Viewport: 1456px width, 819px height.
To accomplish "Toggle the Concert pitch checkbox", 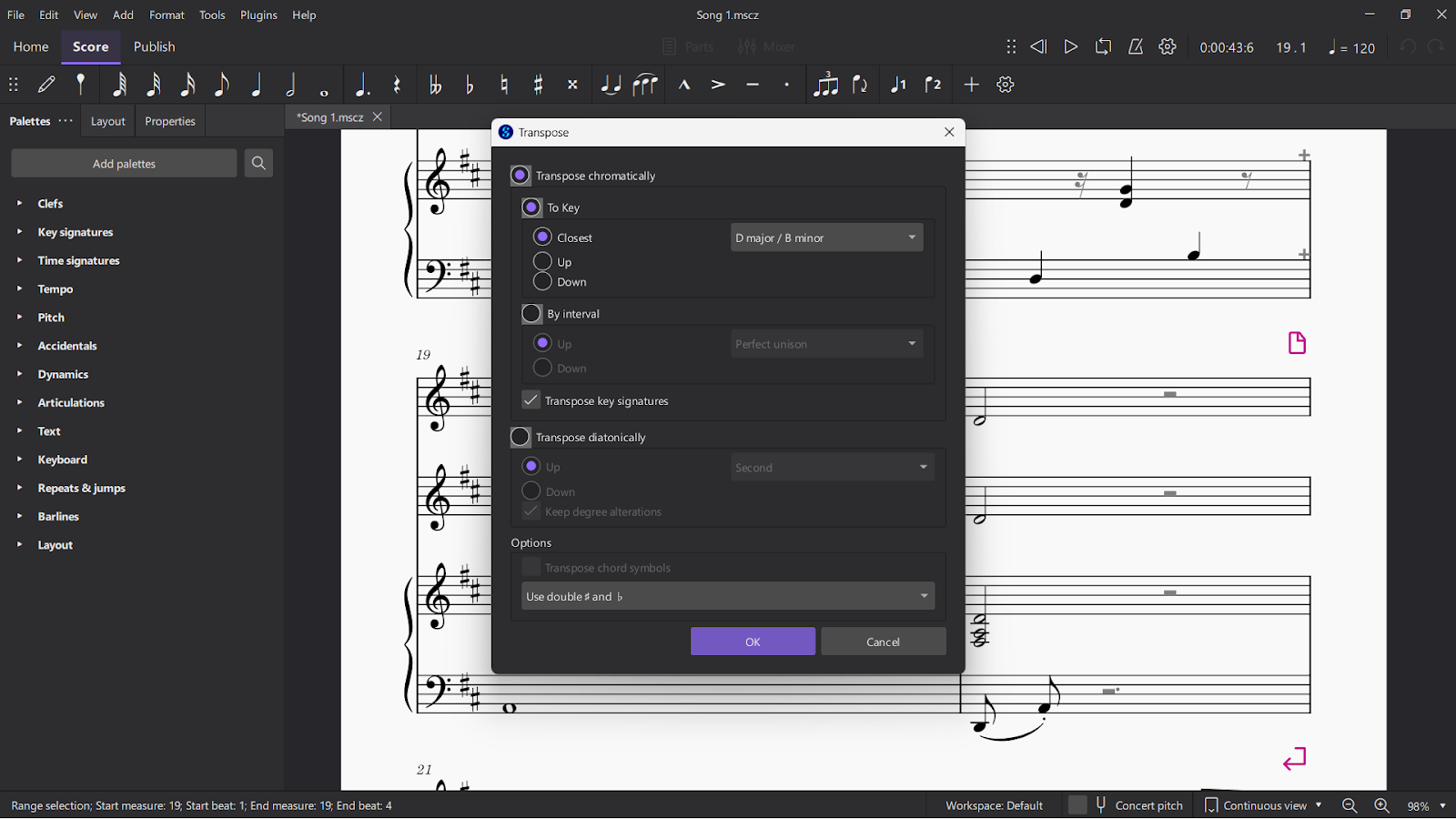I will coord(1078,805).
